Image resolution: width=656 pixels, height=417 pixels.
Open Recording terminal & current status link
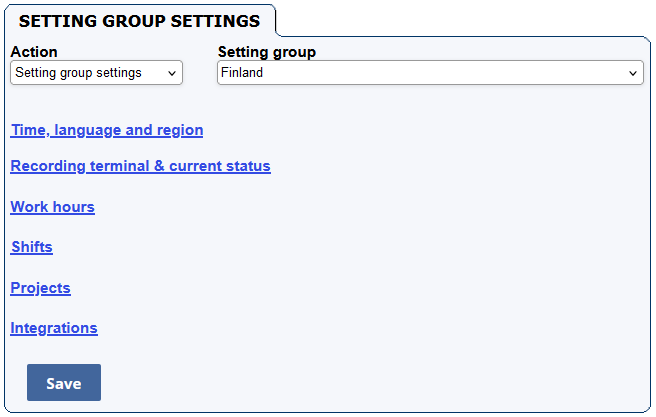click(140, 166)
